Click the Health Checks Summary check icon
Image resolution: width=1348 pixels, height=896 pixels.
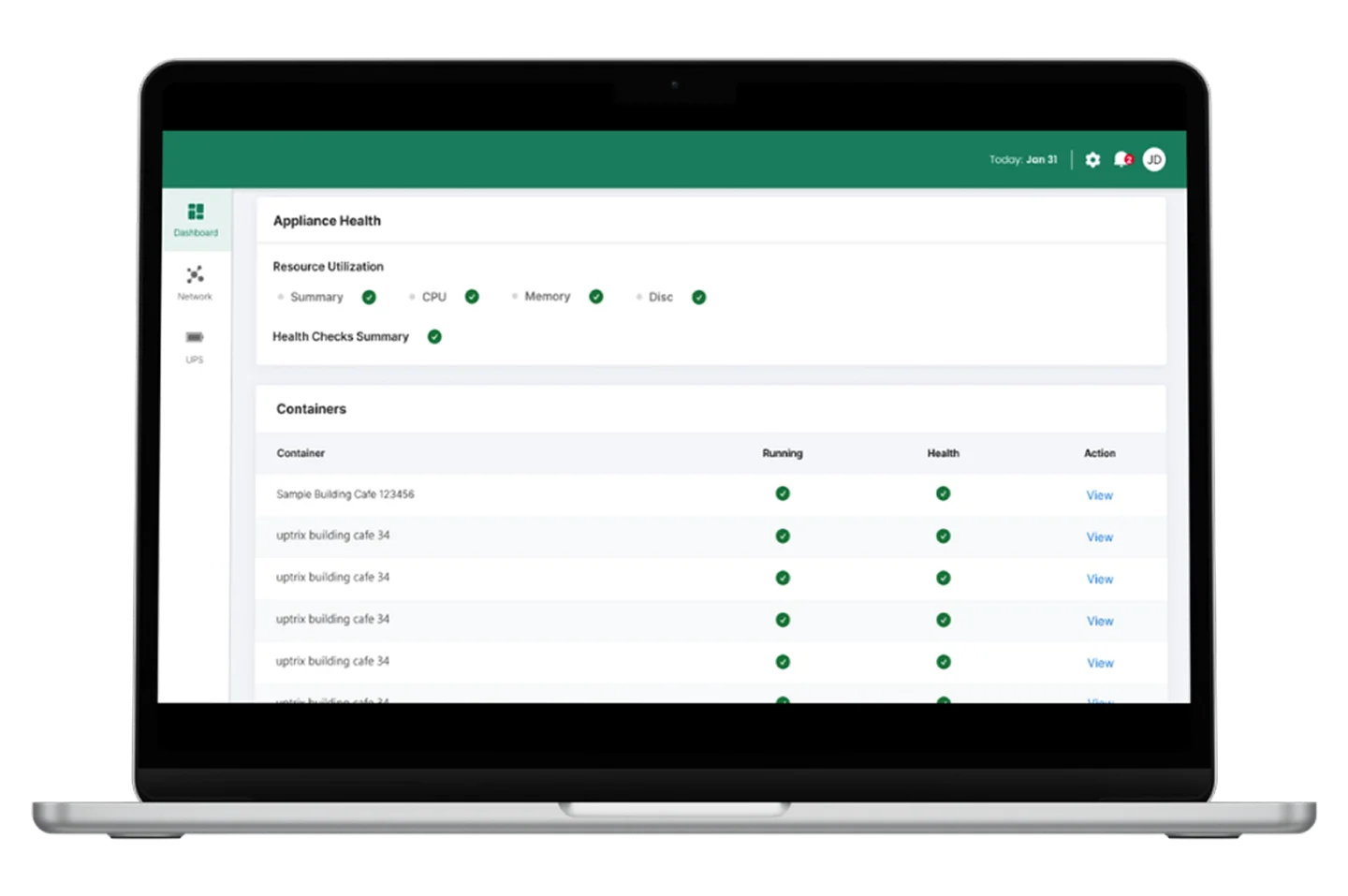434,337
